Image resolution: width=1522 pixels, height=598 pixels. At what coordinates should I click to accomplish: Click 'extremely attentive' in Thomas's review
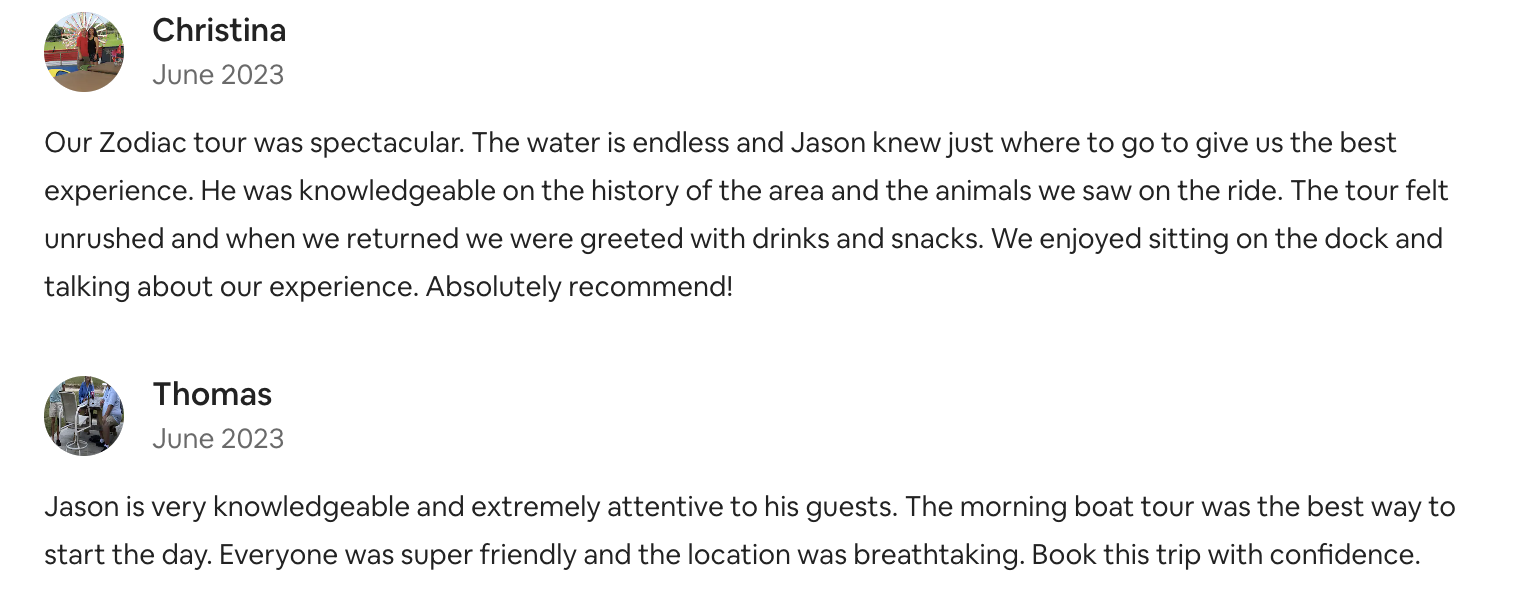(598, 508)
